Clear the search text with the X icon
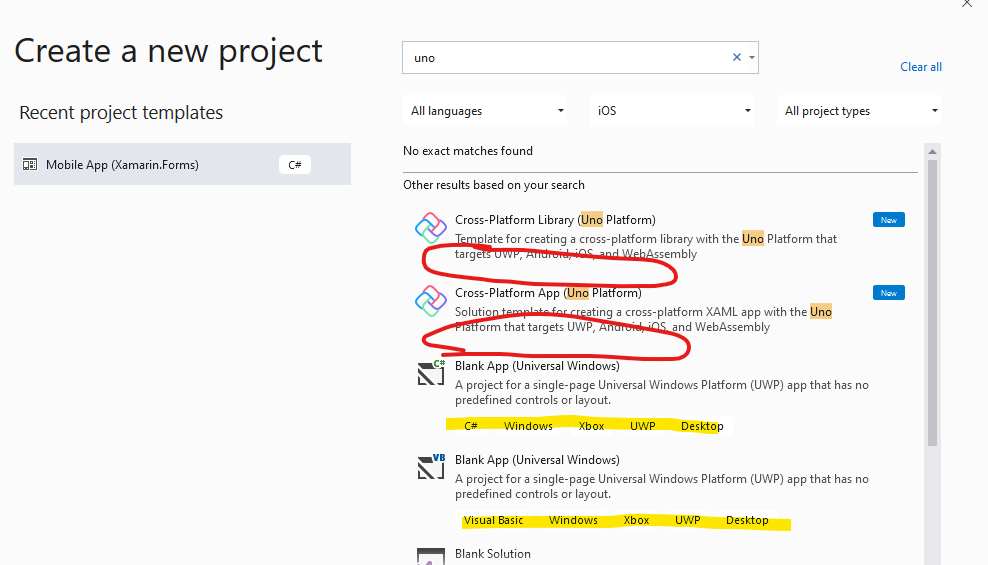Screen dimensions: 988x565 click(x=737, y=57)
